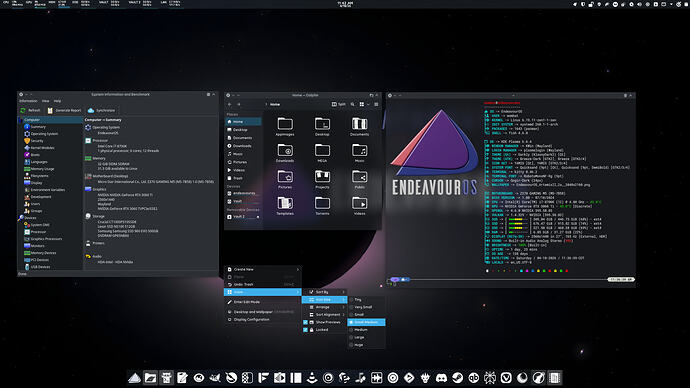
Task: Select the Very Small icon size option
Action: click(366, 307)
